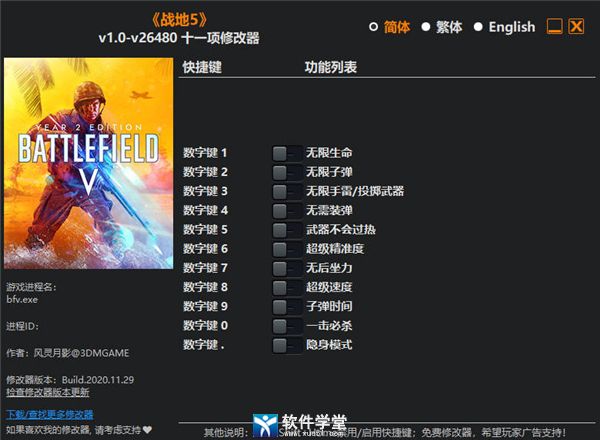Toggle 武器不会过热 weapon overheat switch
Screen dimensions: 600x440
coord(287,230)
